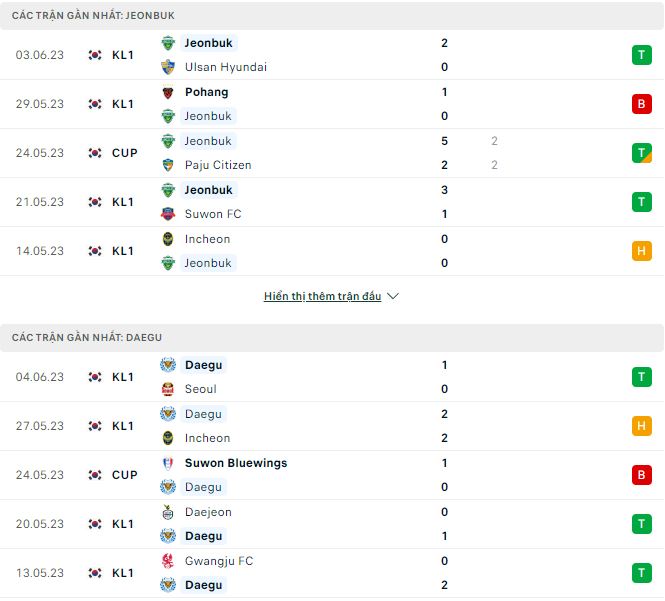The image size is (665, 601).
Task: Expand more matches with the chevron arrow
Action: coord(393,297)
